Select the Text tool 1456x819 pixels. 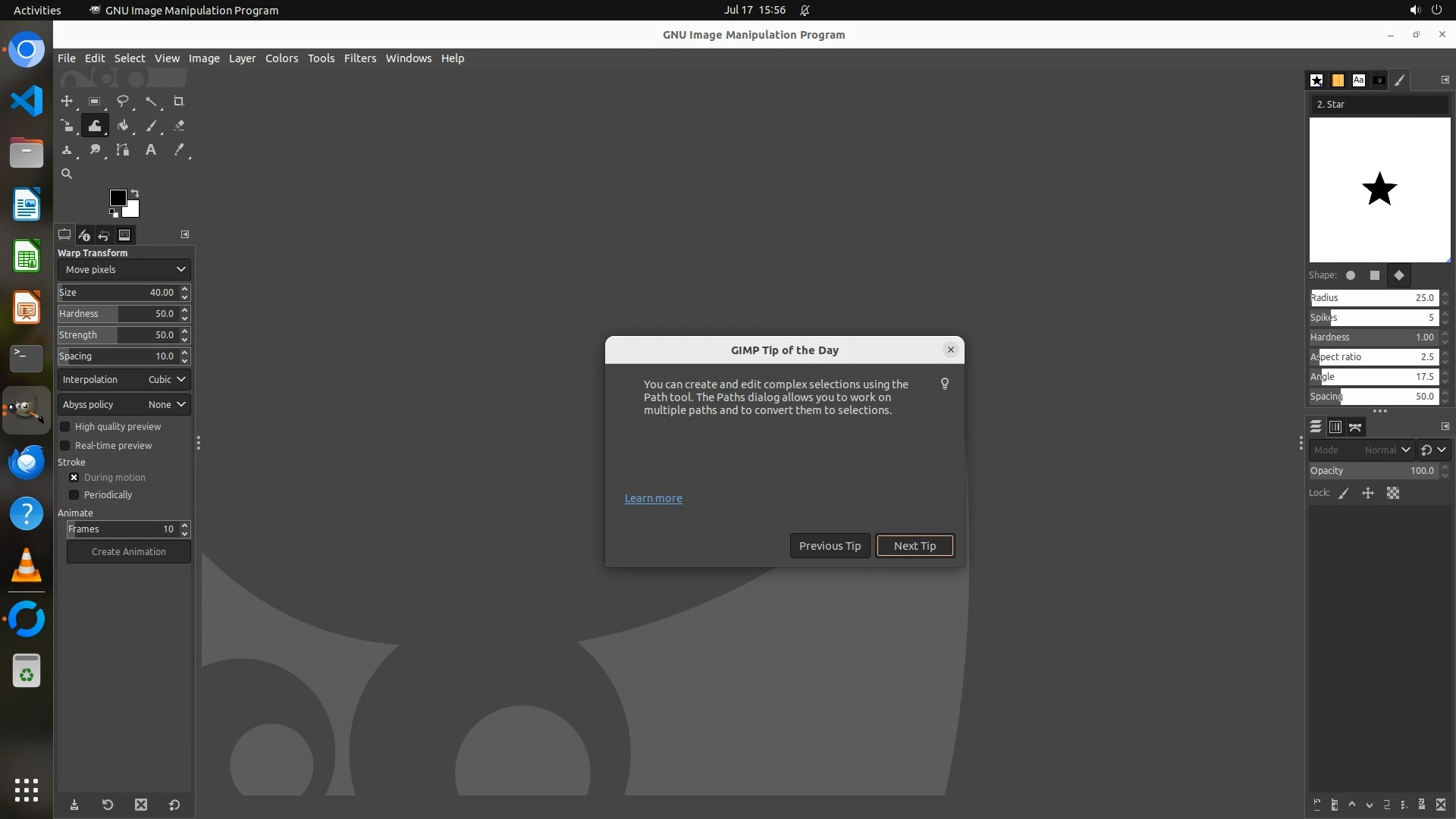(151, 150)
